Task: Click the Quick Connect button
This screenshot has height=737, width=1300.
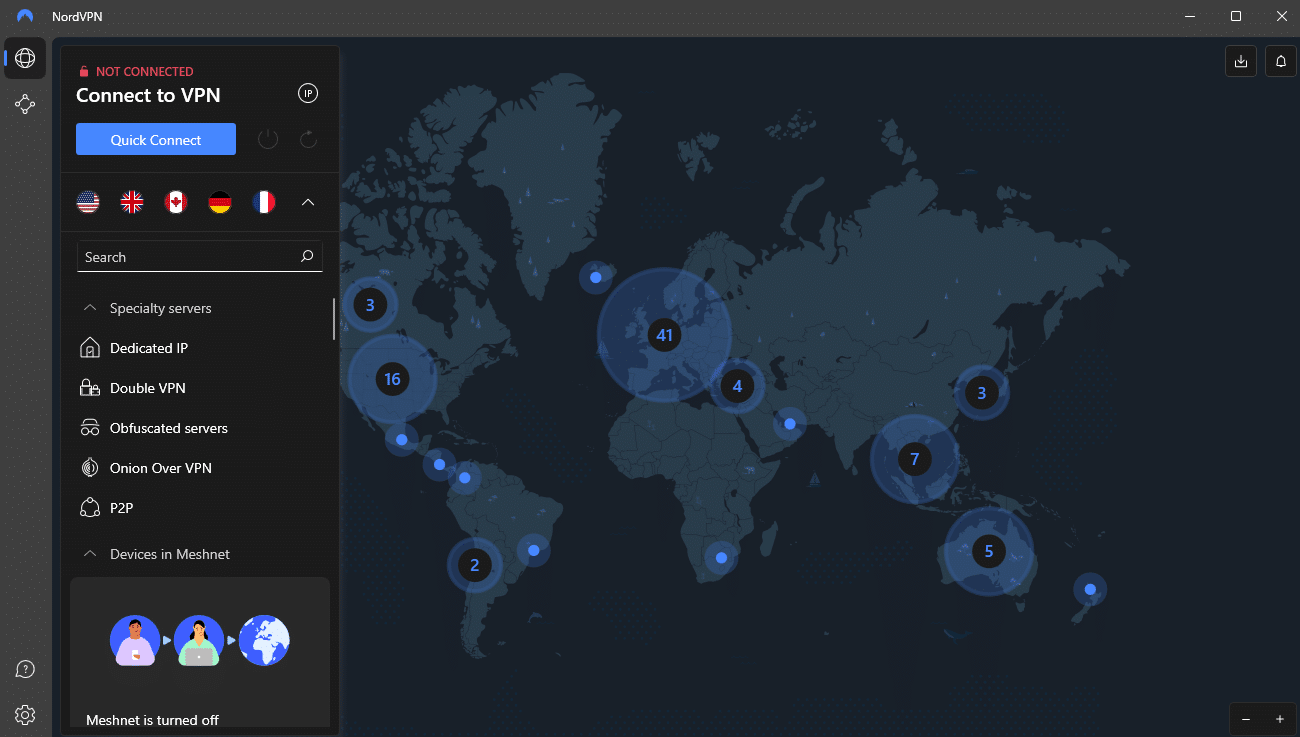Action: pos(156,139)
